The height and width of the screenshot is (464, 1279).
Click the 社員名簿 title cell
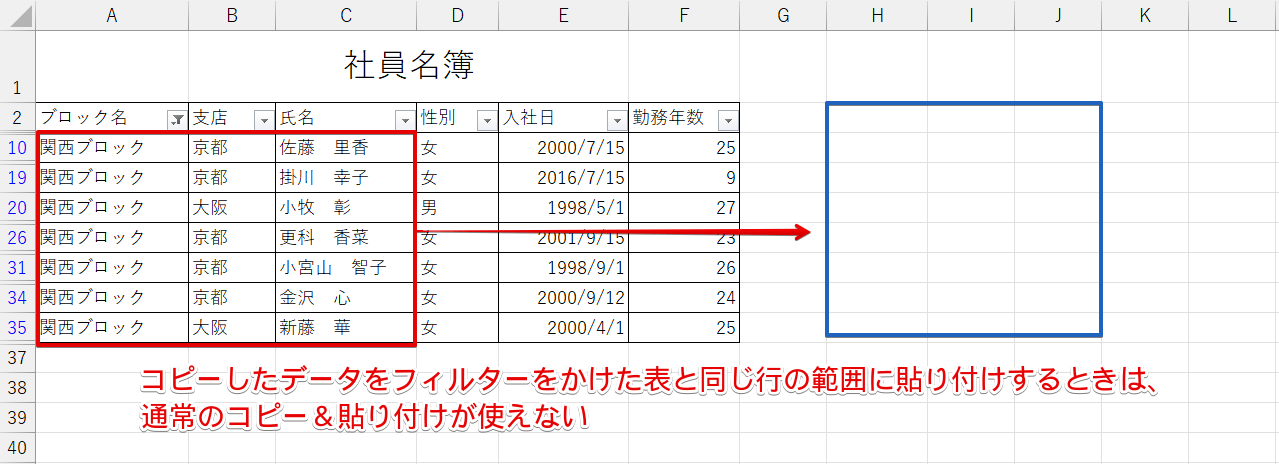[408, 66]
